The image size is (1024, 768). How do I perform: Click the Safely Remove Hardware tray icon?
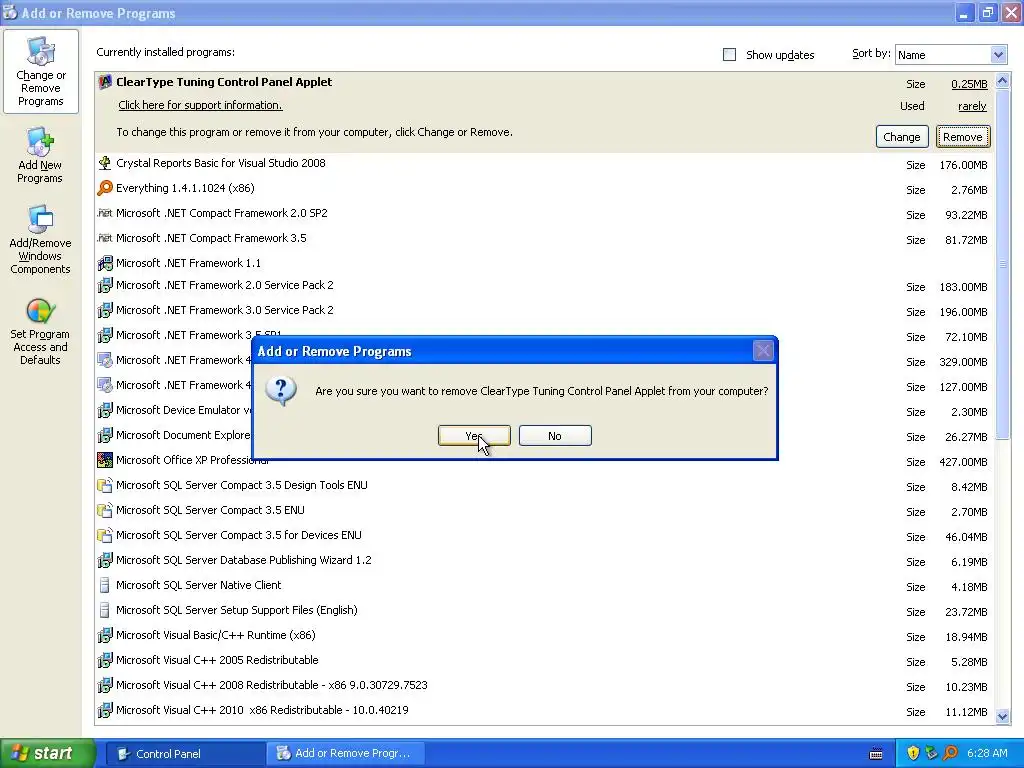[931, 753]
